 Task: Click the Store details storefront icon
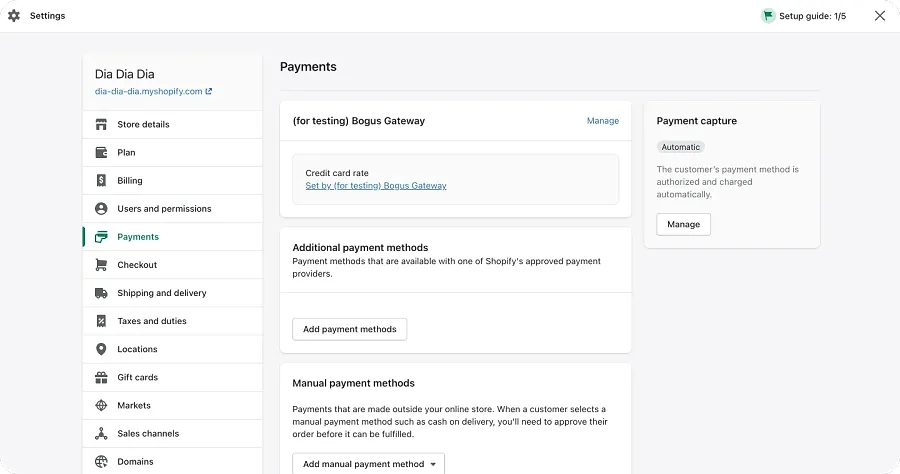[101, 124]
